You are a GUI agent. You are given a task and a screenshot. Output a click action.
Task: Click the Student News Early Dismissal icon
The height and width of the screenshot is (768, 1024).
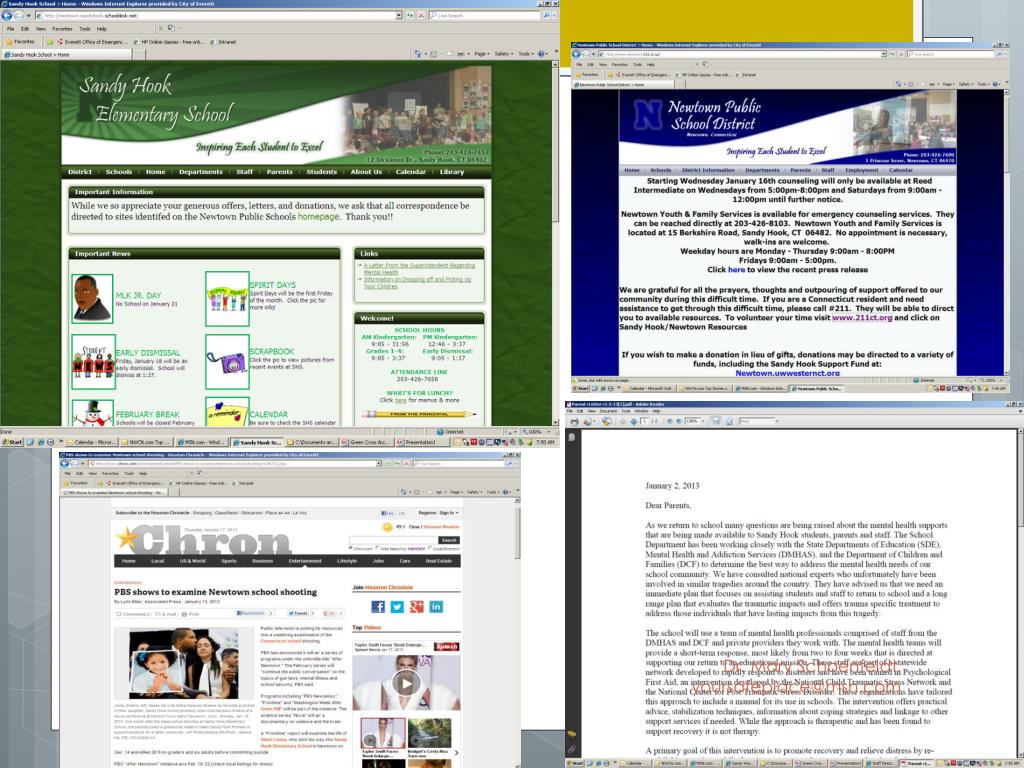(93, 362)
